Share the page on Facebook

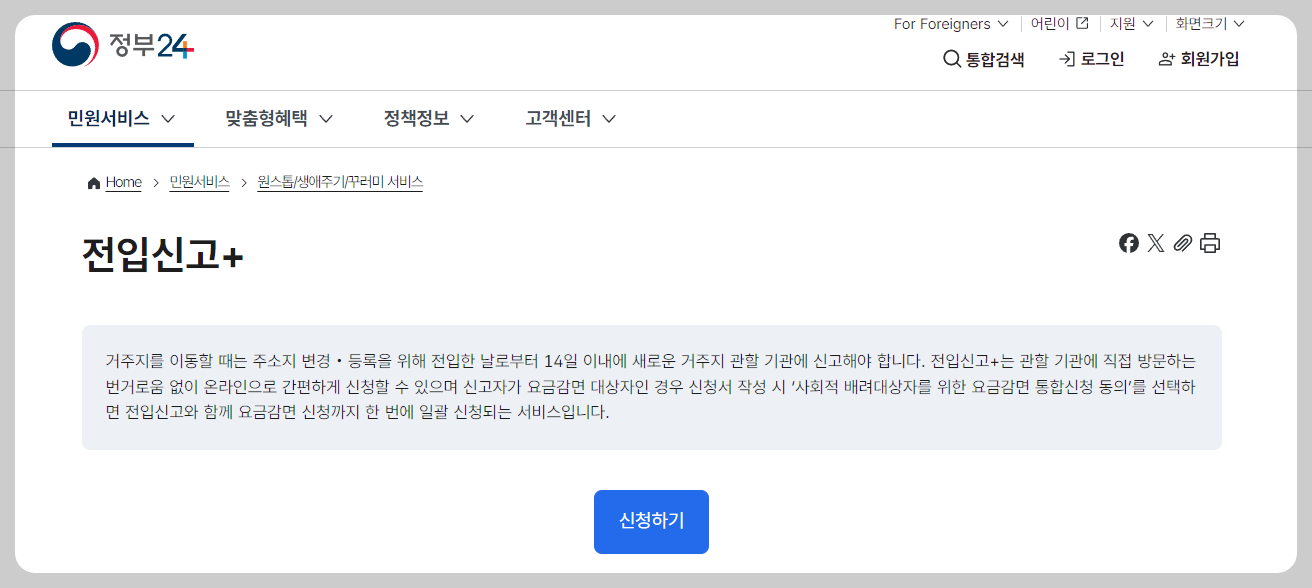point(1130,242)
